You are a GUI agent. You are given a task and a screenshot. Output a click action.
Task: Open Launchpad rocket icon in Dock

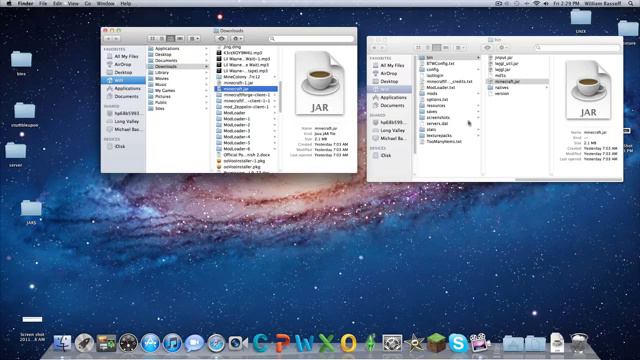point(84,343)
